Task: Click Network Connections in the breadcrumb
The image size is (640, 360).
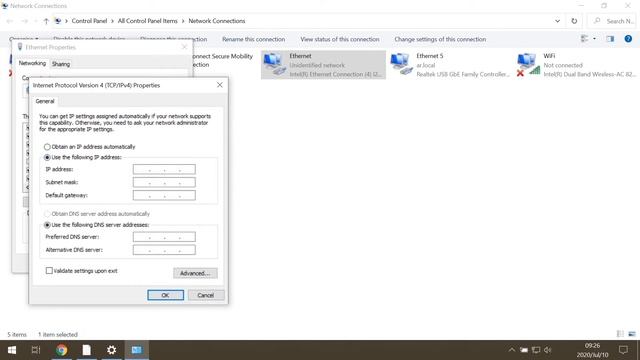Action: tap(217, 21)
